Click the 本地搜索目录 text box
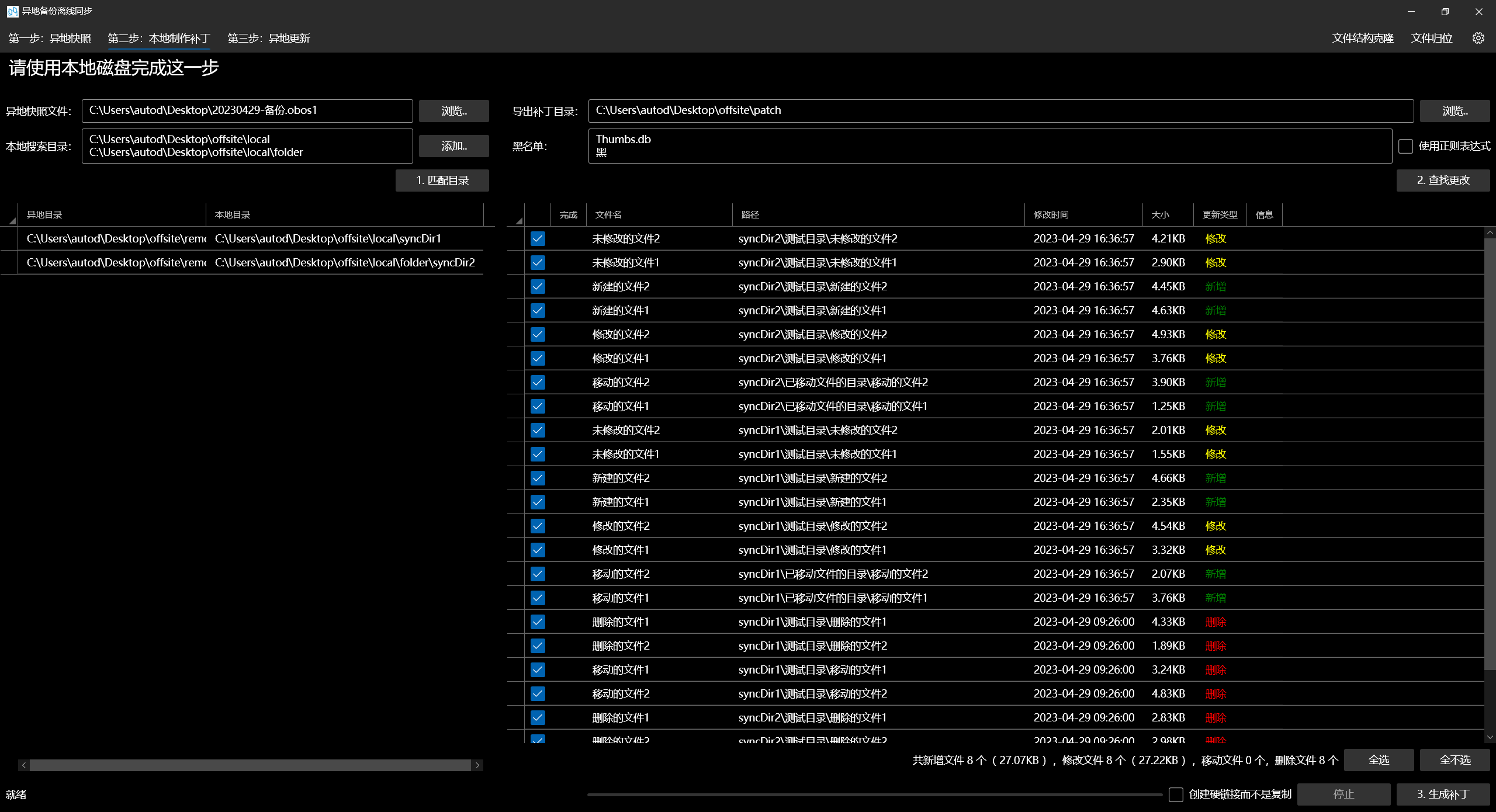 (247, 146)
